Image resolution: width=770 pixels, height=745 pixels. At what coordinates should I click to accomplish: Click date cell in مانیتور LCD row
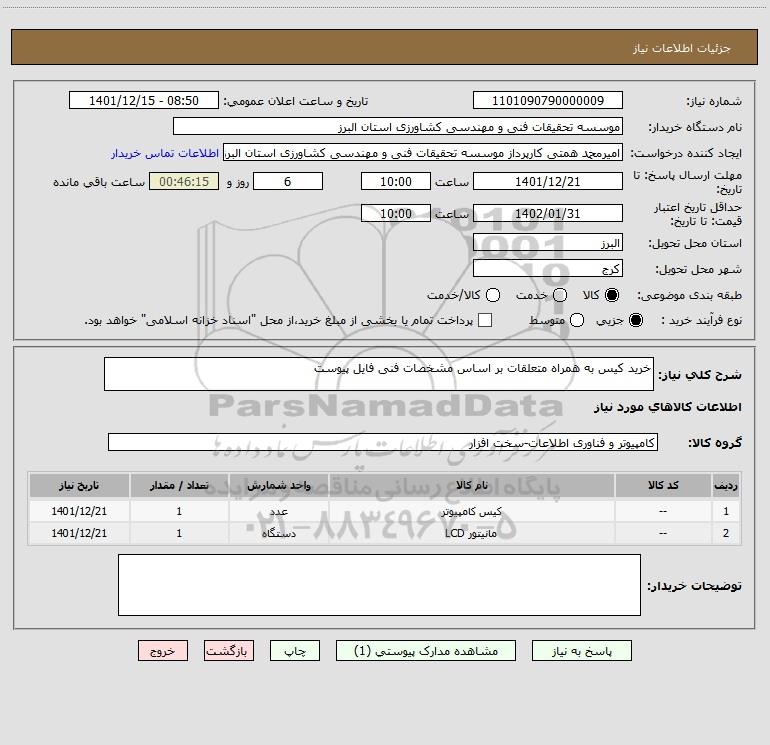79,533
